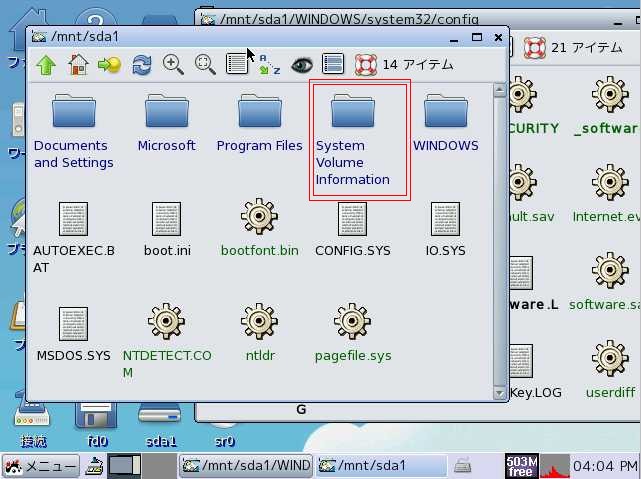Select the WINDOWS folder
Image resolution: width=641 pixels, height=479 pixels.
coord(445,123)
